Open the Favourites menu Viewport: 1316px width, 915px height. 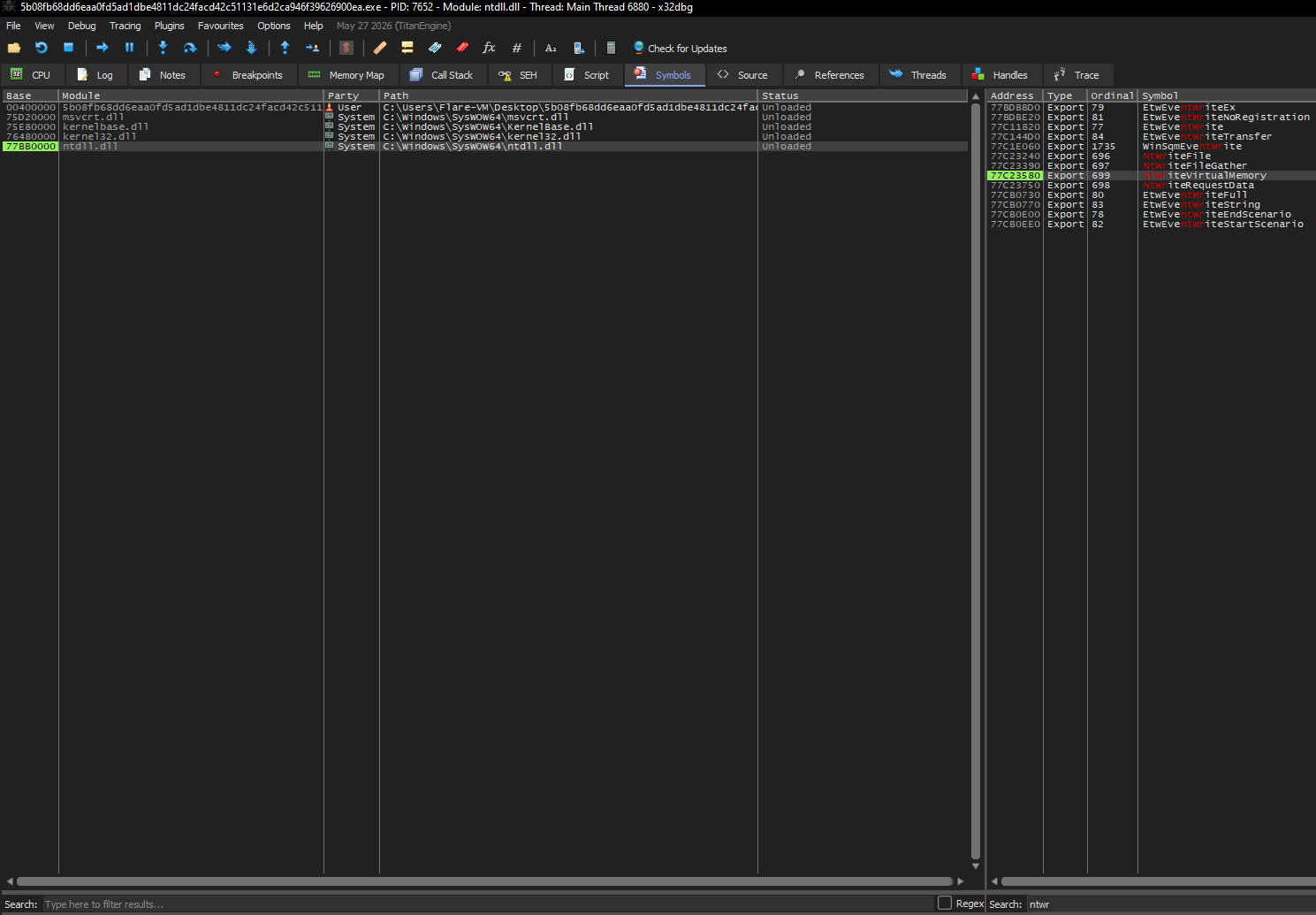220,26
